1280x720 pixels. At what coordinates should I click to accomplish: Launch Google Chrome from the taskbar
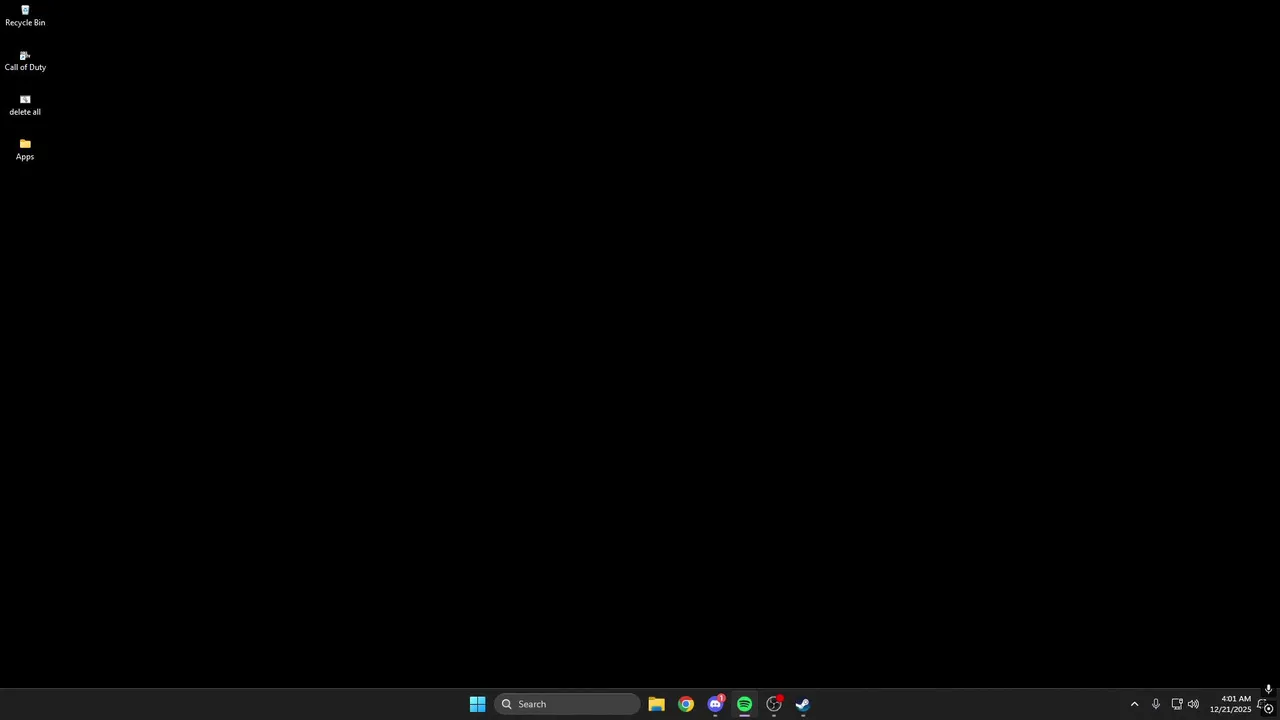(686, 704)
